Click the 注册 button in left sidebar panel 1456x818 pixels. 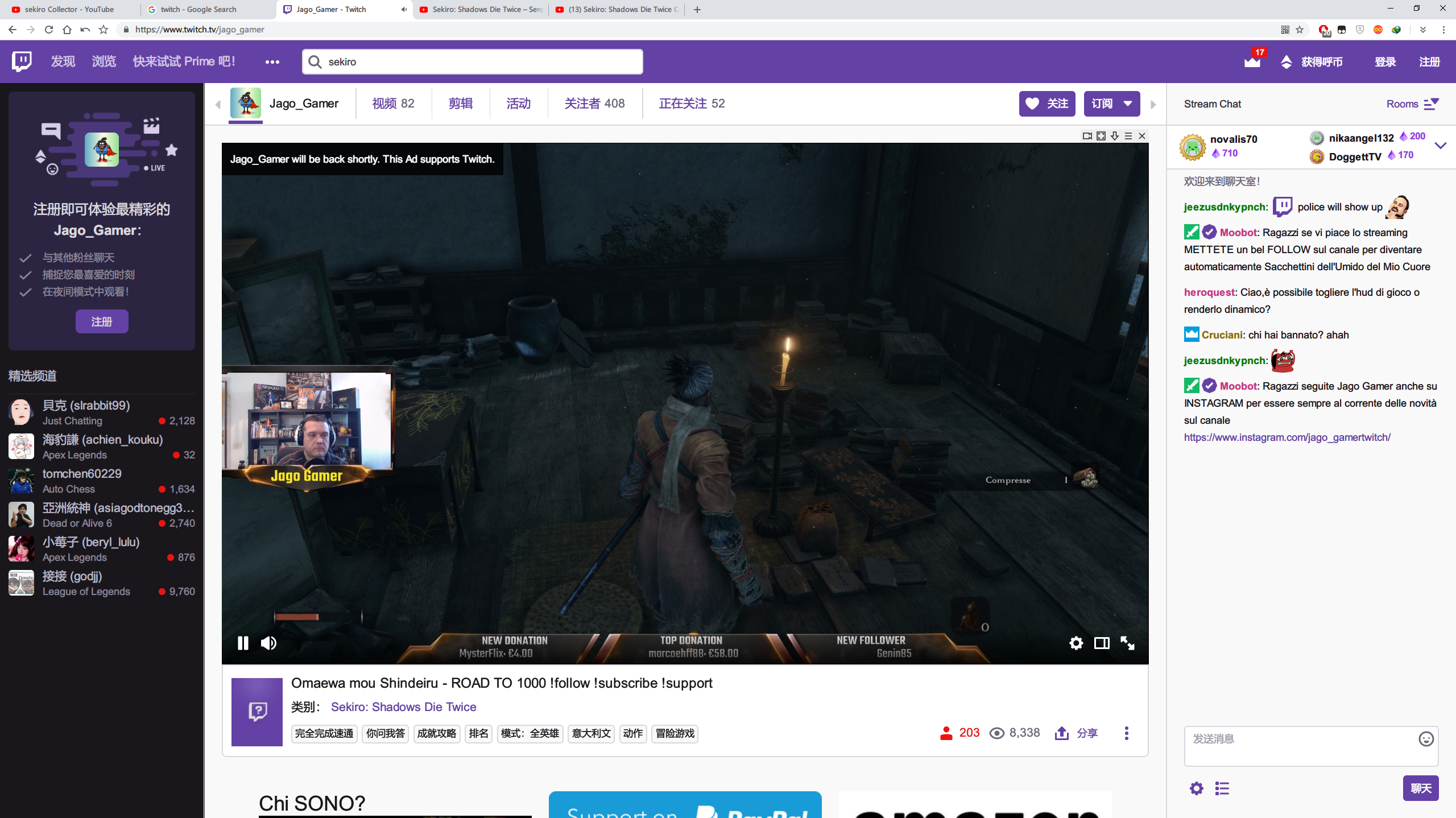(x=102, y=321)
